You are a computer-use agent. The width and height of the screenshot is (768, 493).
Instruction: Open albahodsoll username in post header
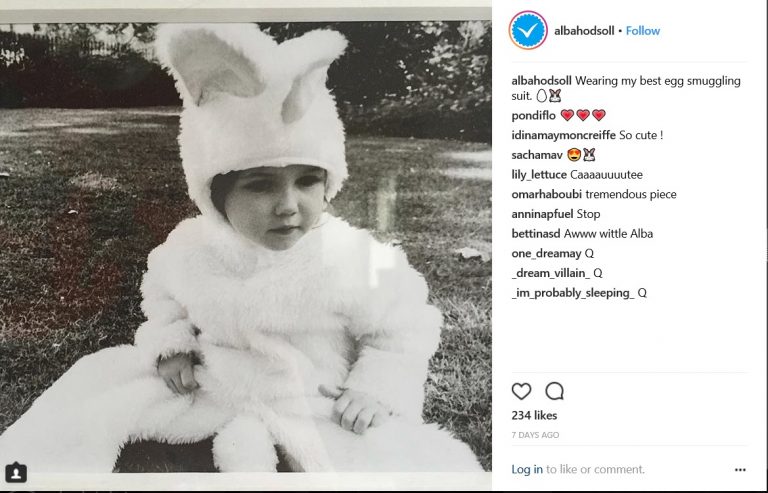[584, 31]
